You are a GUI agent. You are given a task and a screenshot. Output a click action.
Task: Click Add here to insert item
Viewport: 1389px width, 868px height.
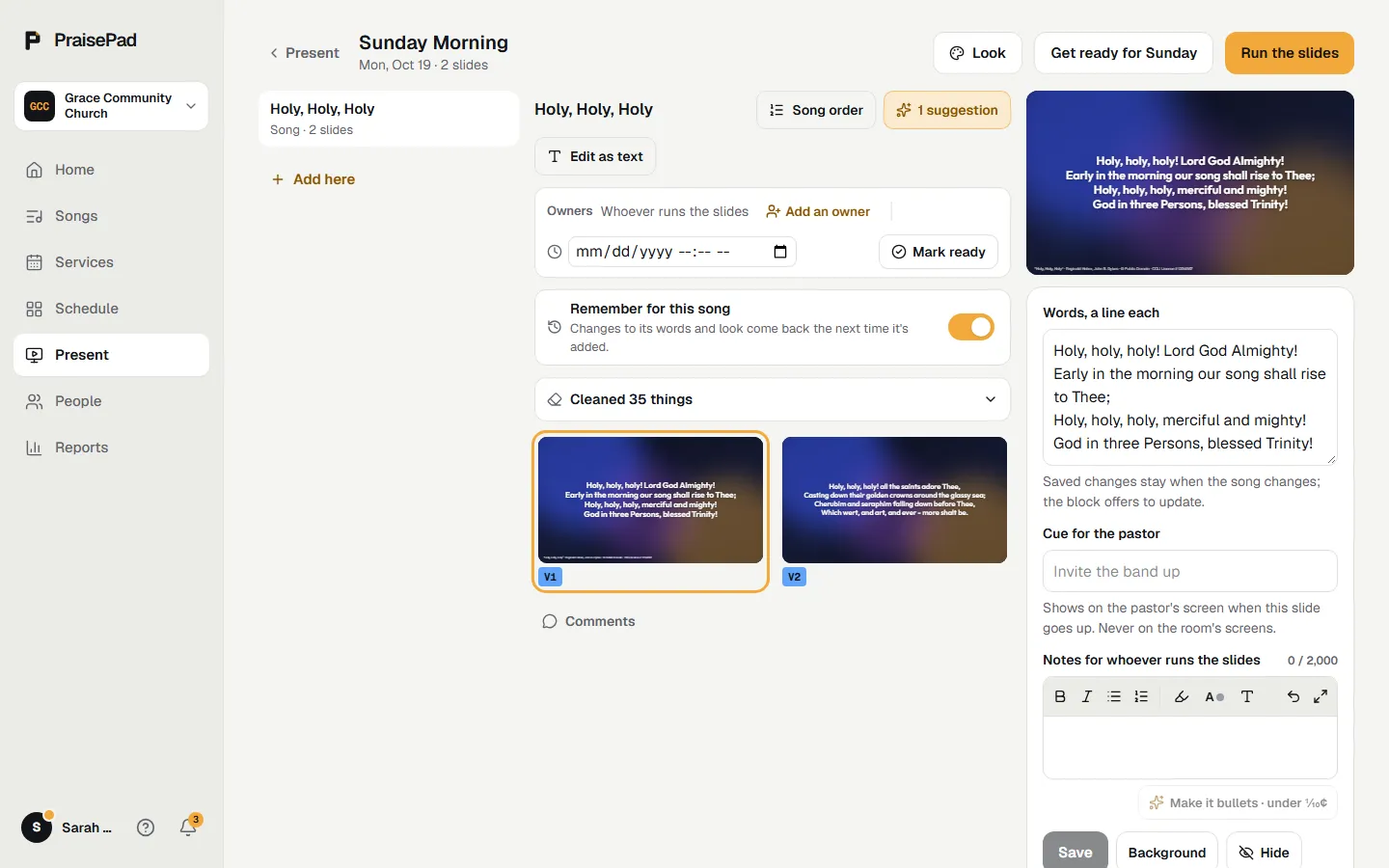313,179
